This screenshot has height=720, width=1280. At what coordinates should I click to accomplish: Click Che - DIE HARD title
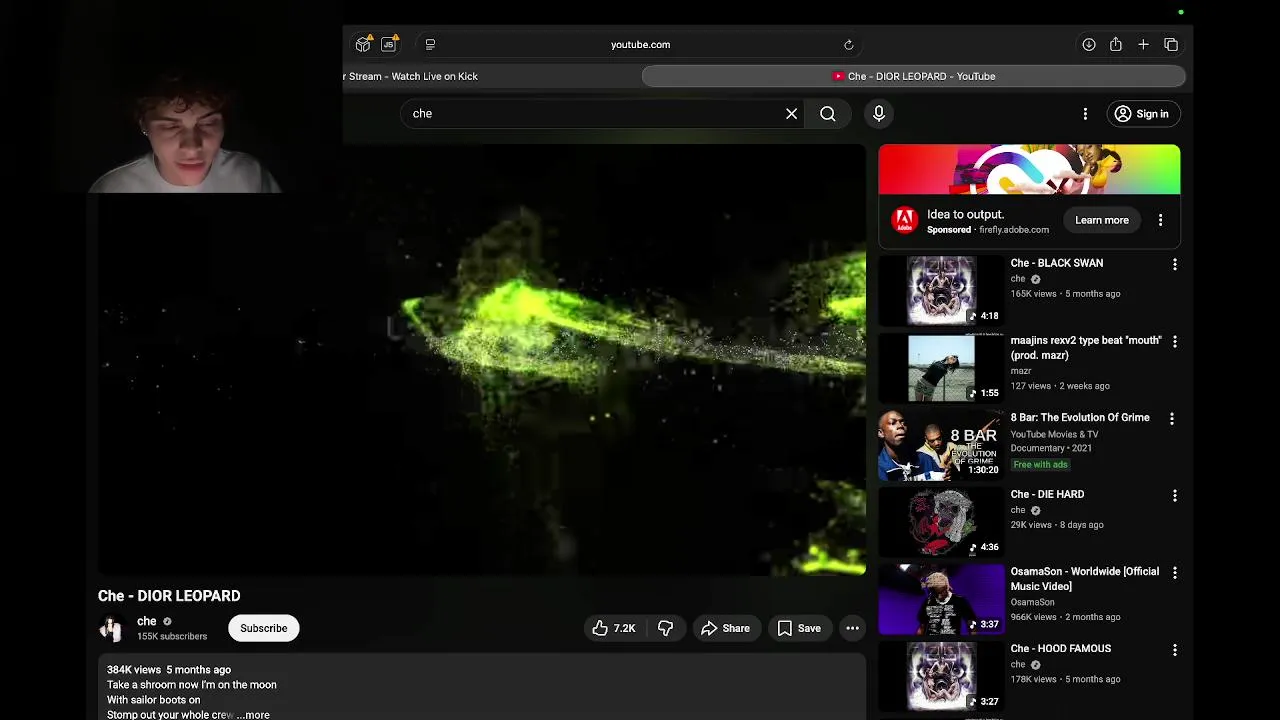tap(1047, 494)
